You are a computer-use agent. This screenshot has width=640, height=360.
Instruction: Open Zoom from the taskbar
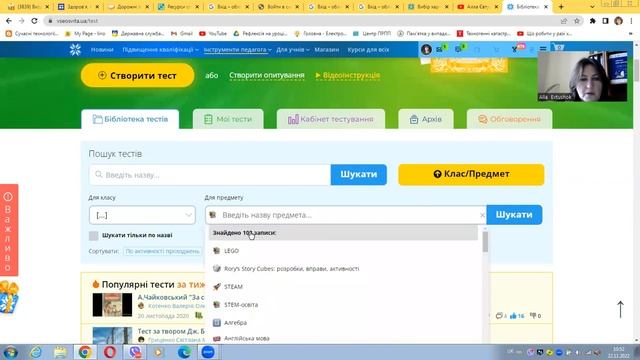pyautogui.click(x=208, y=352)
